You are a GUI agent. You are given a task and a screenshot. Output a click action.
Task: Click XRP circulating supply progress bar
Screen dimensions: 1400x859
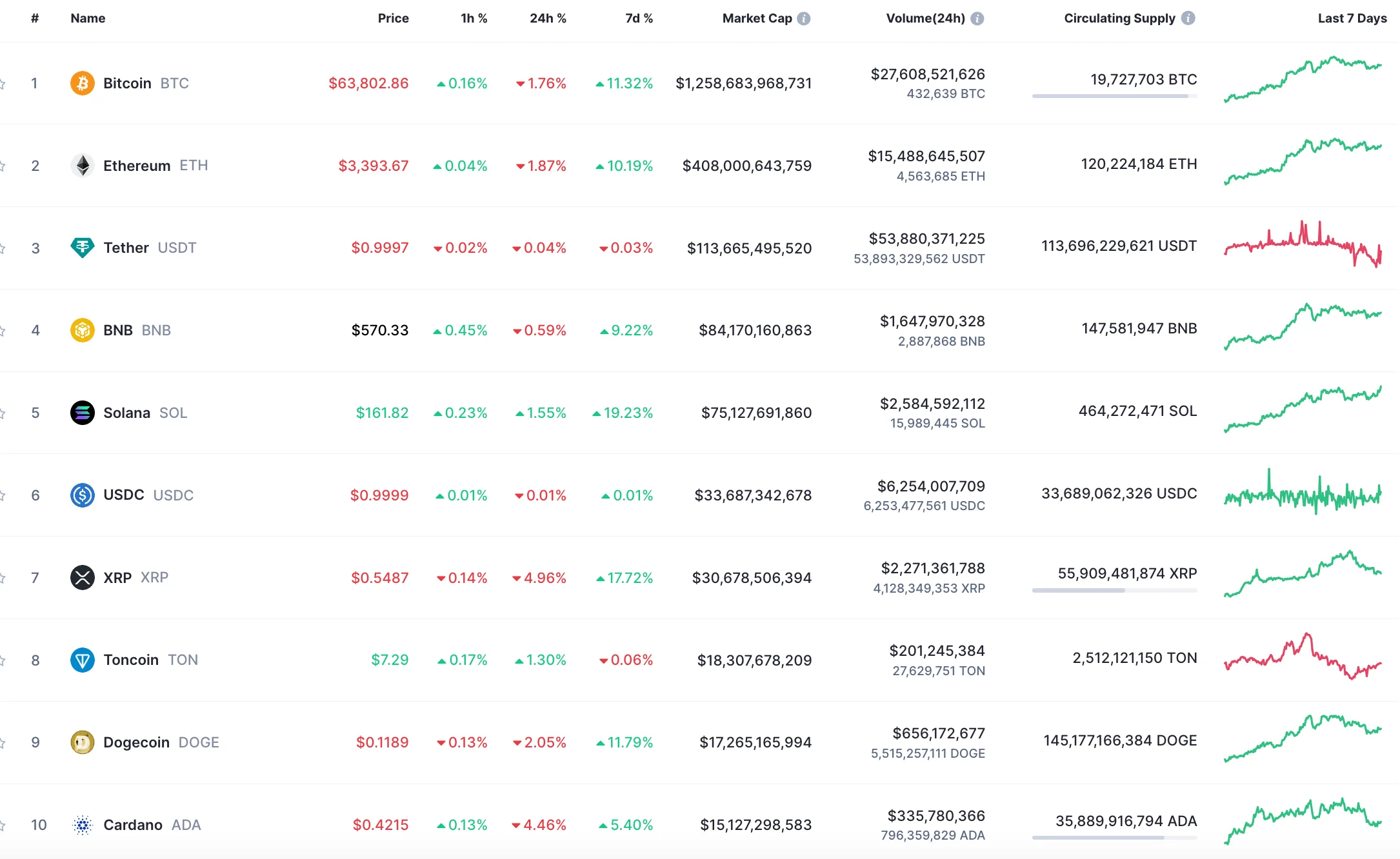click(1114, 590)
